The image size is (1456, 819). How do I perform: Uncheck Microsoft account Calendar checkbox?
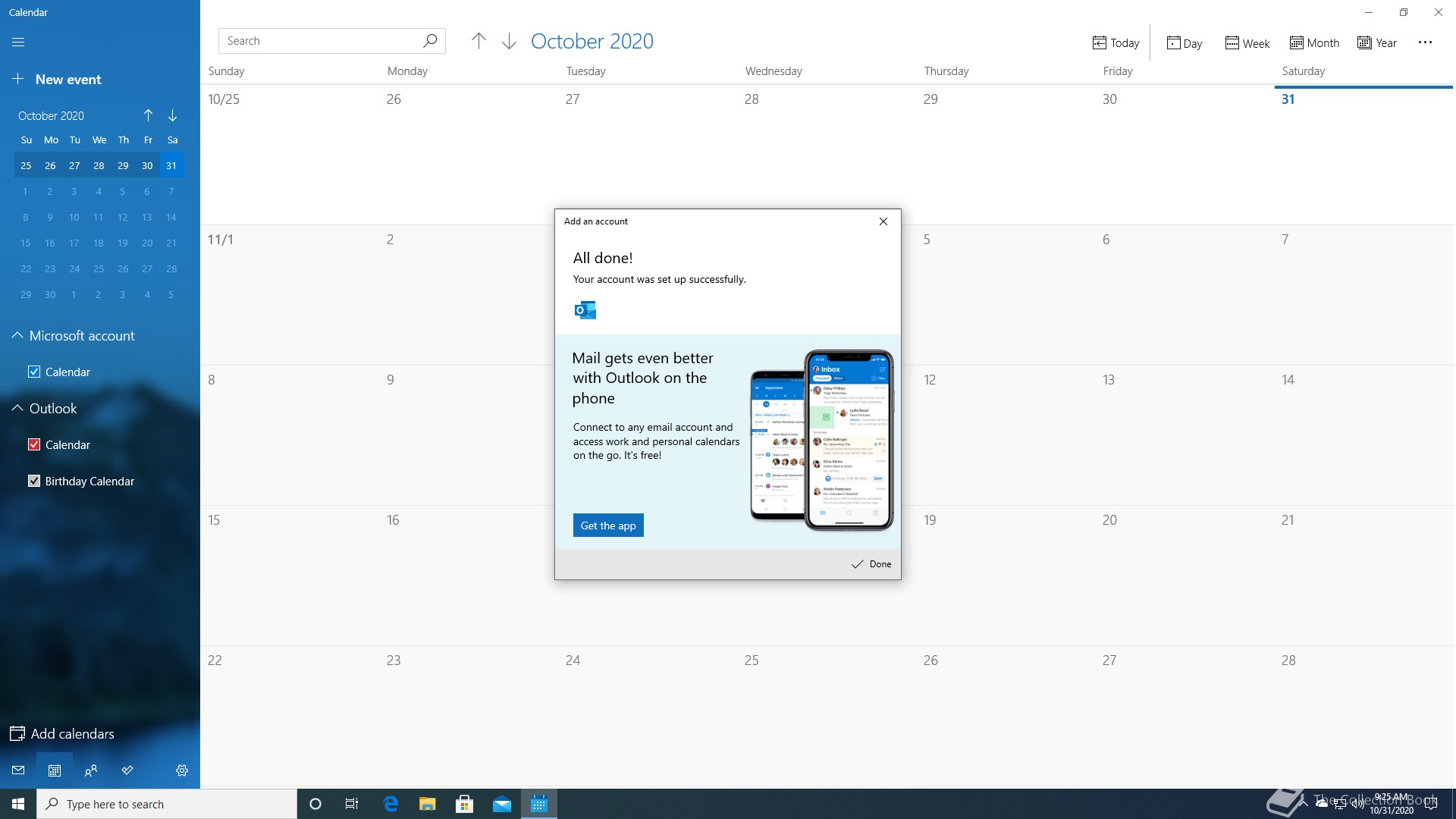click(x=34, y=372)
